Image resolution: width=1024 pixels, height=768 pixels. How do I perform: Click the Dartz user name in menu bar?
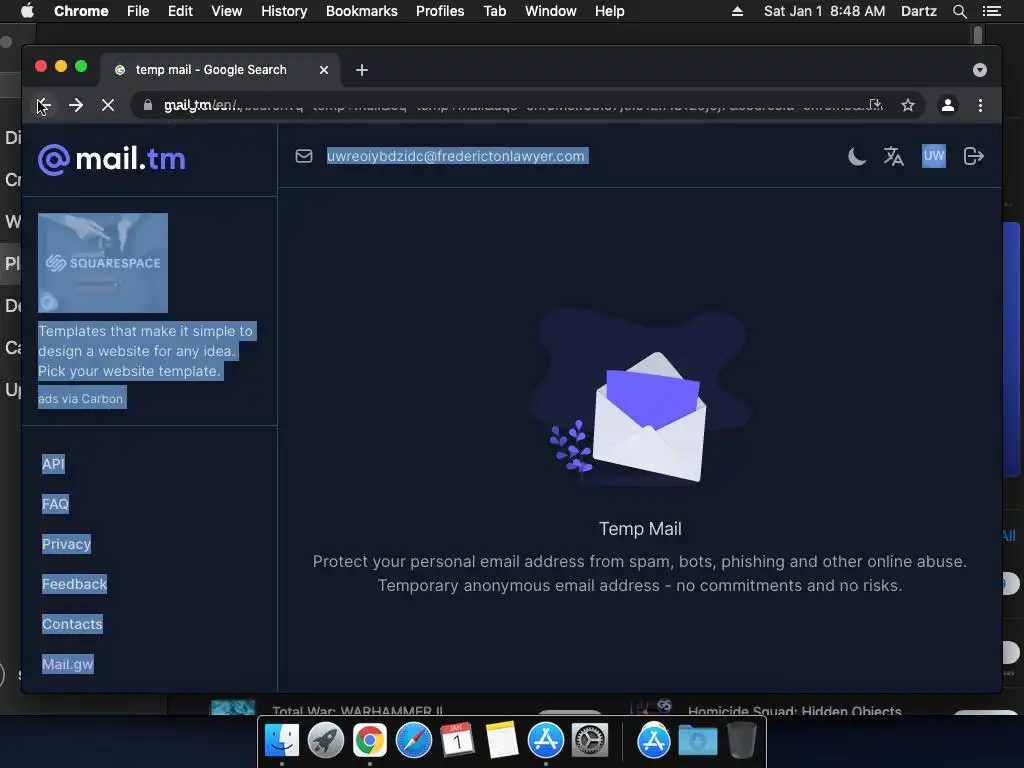point(919,11)
